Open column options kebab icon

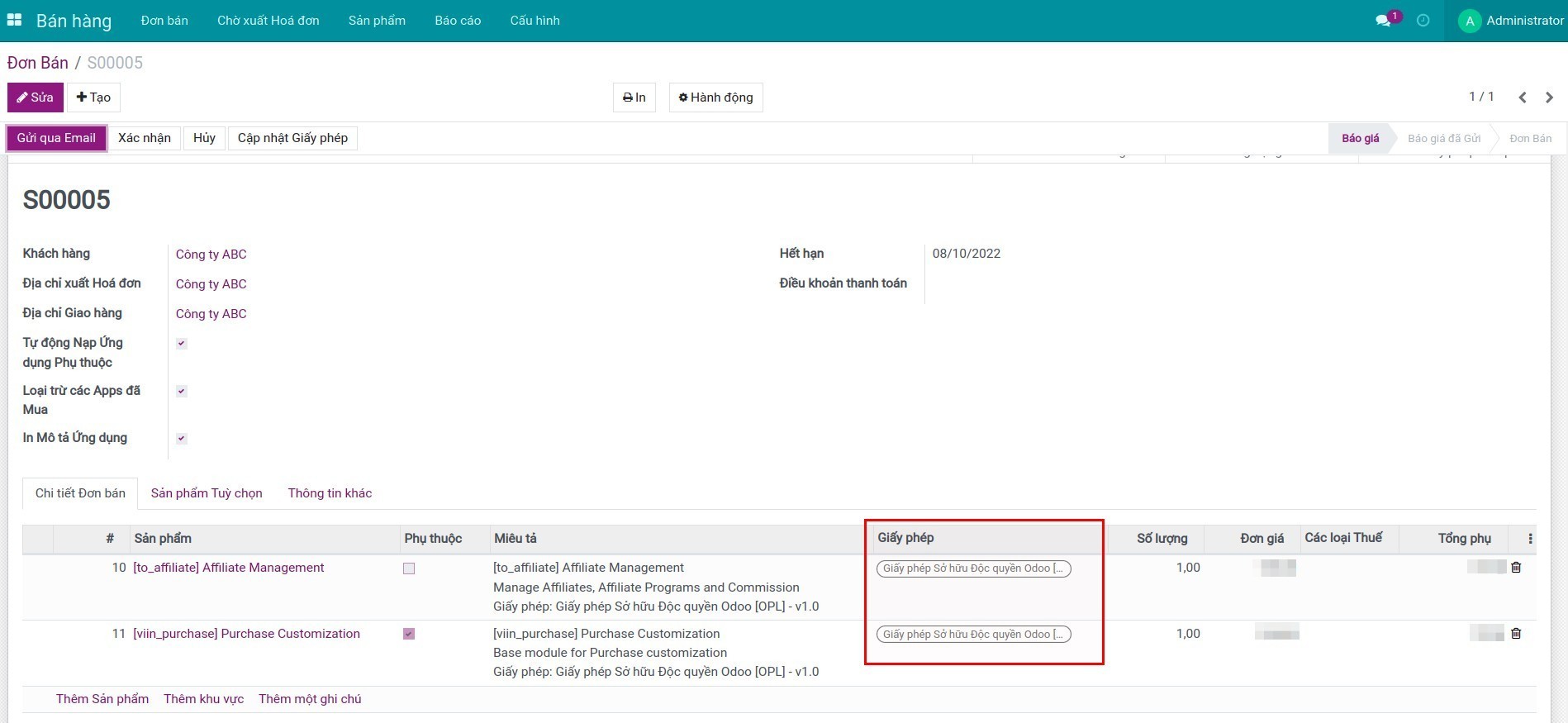(x=1530, y=539)
